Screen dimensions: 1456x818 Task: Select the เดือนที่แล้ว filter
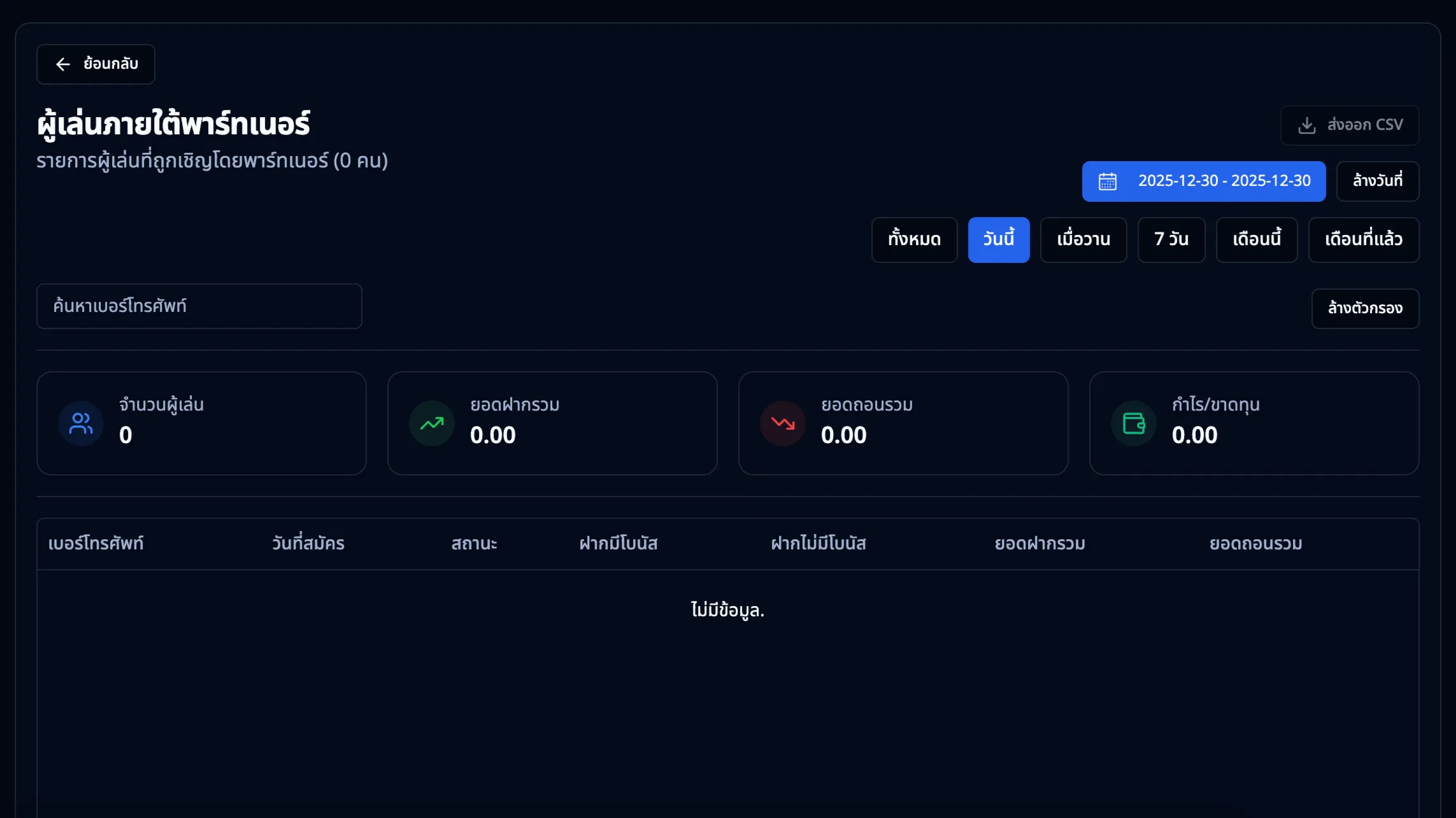click(x=1363, y=240)
